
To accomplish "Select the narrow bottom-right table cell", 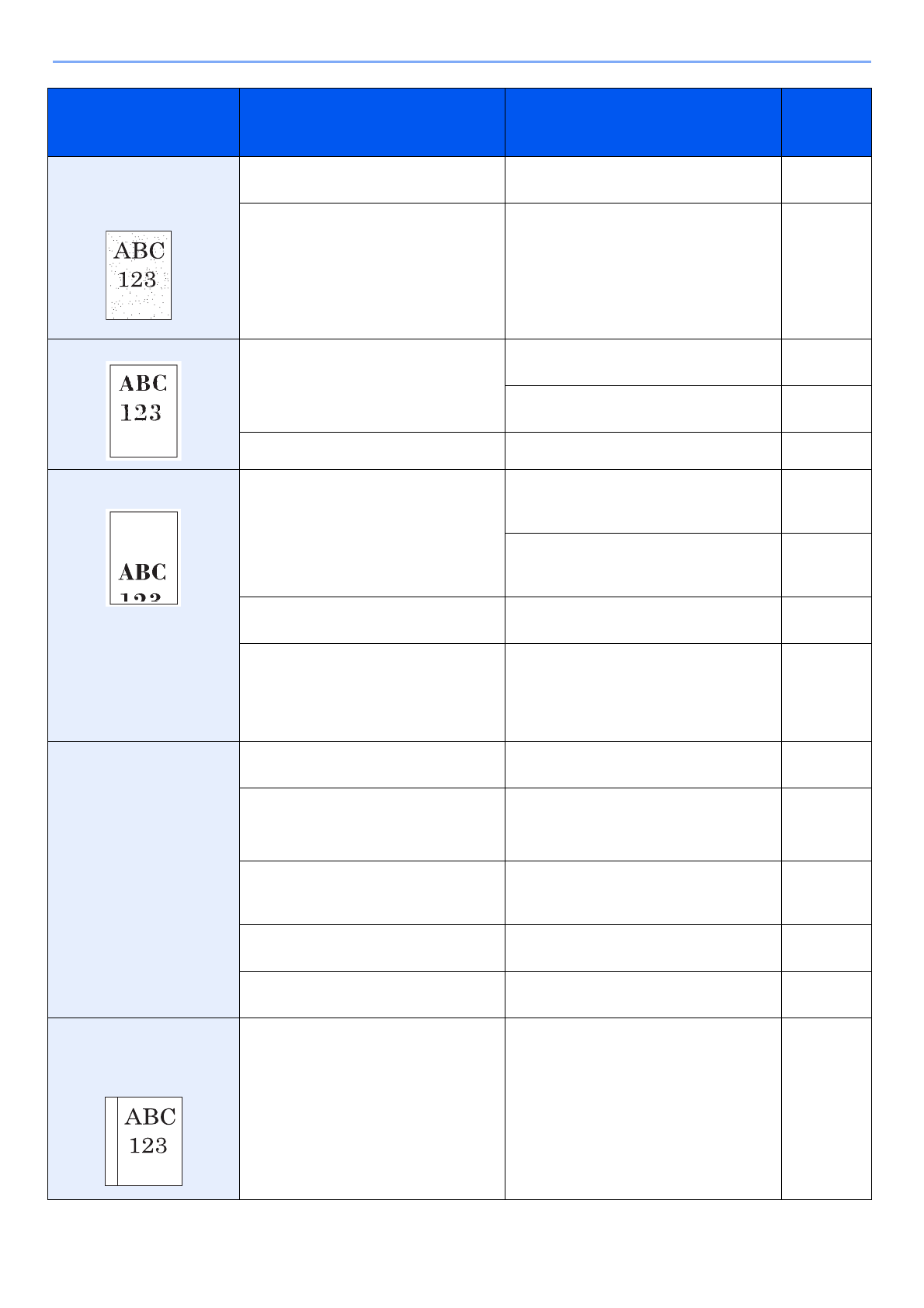I will pos(826,1108).
